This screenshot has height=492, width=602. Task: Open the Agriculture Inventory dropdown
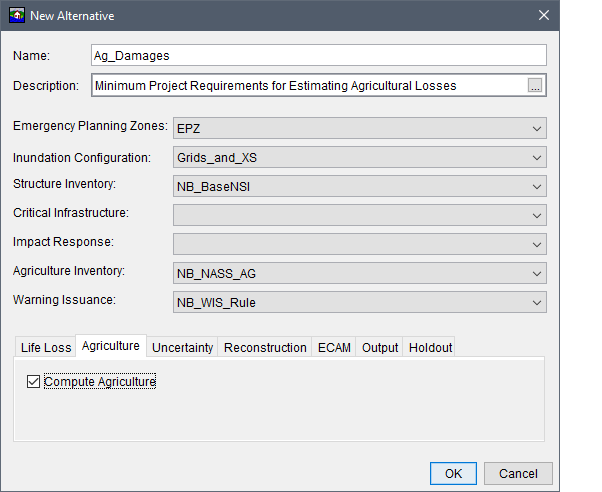[360, 273]
